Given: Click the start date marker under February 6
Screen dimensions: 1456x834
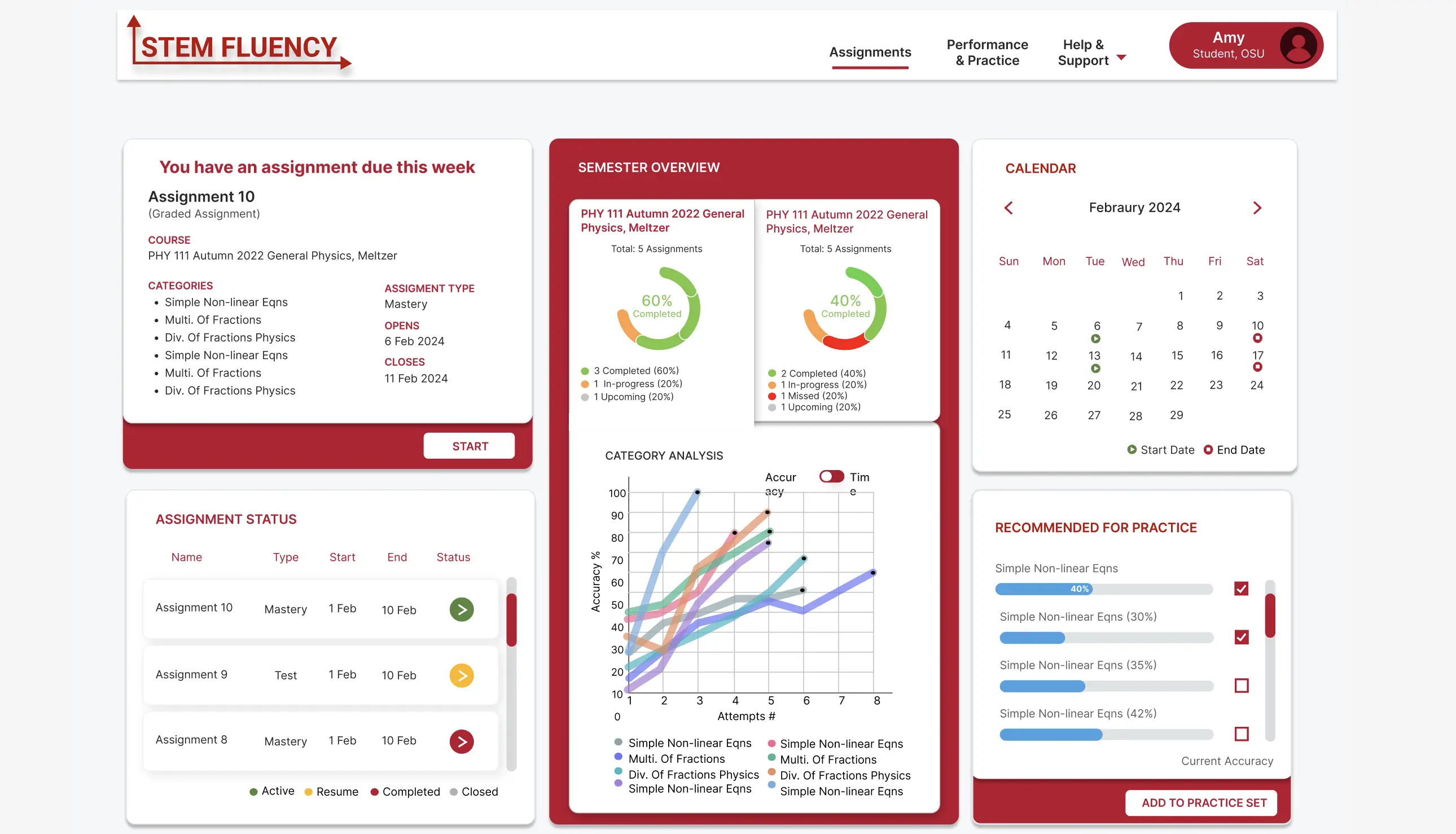Looking at the screenshot, I should (x=1097, y=338).
